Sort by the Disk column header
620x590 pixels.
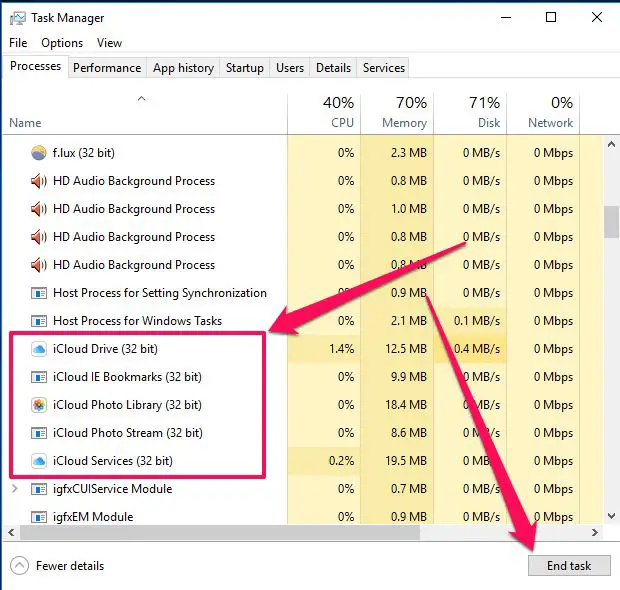[470, 113]
